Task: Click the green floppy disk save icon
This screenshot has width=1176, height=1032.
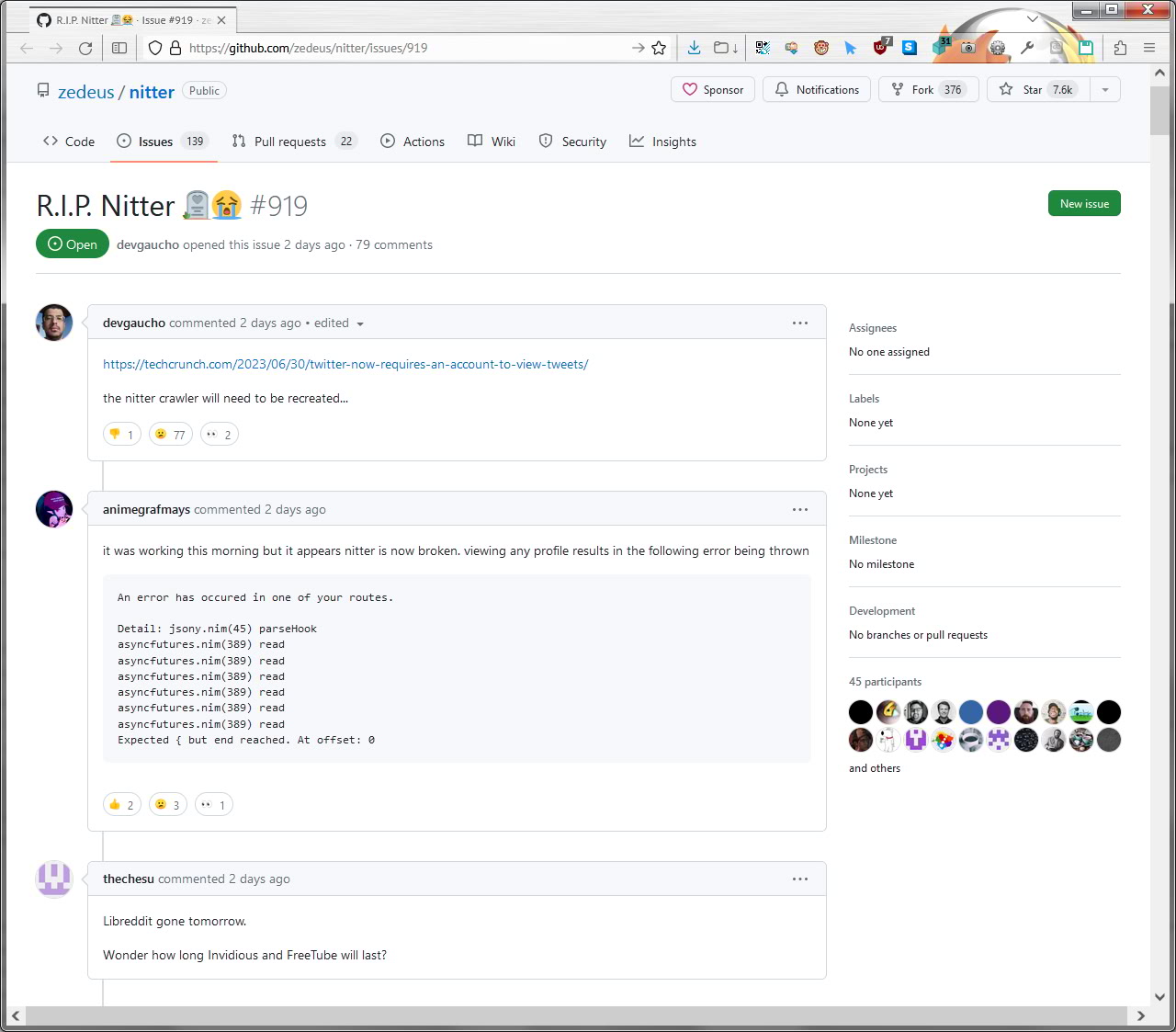Action: [x=1086, y=48]
